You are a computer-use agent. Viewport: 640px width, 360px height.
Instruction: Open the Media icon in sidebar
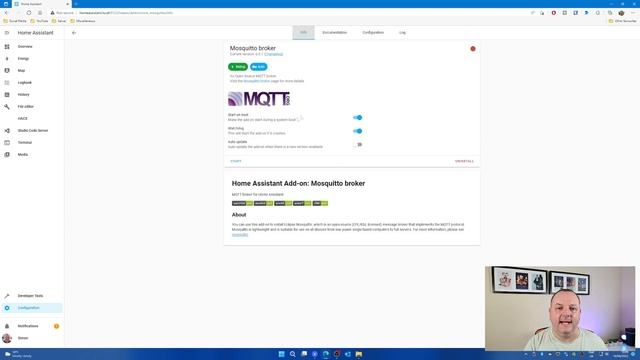7,155
